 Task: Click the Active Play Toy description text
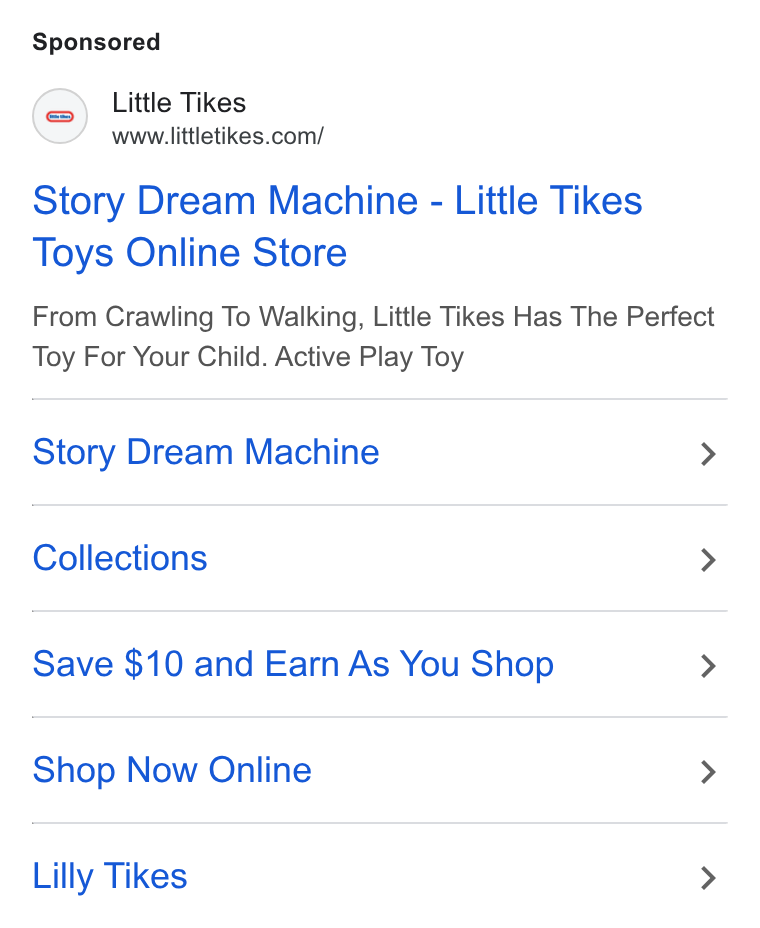click(x=369, y=357)
